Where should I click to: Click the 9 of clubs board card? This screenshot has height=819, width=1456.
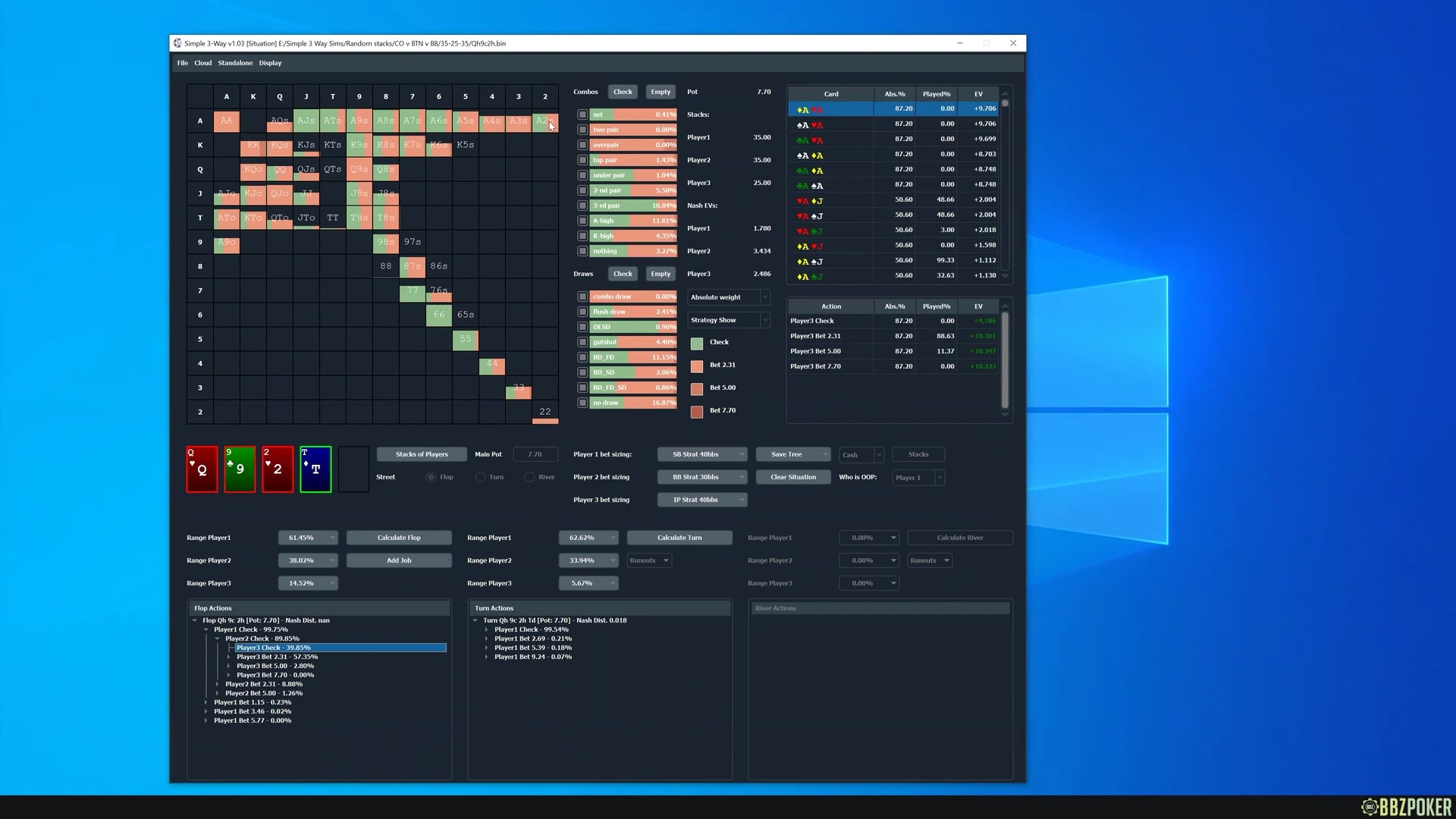(240, 469)
